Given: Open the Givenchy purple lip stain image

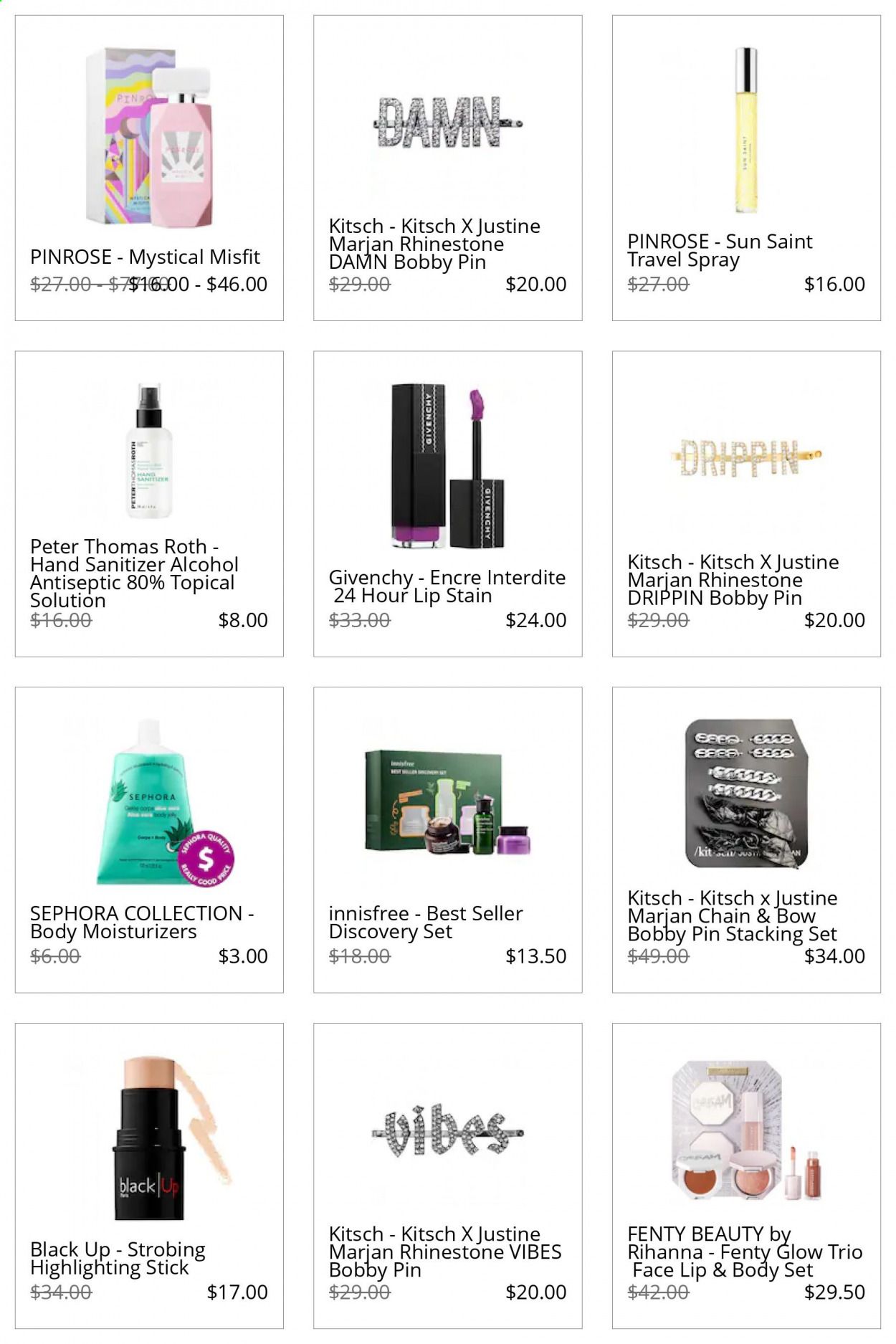Looking at the screenshot, I should click(x=447, y=466).
